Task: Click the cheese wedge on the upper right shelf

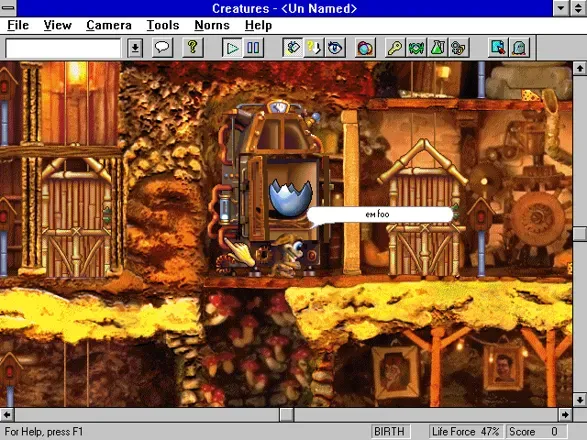Action: tap(531, 96)
